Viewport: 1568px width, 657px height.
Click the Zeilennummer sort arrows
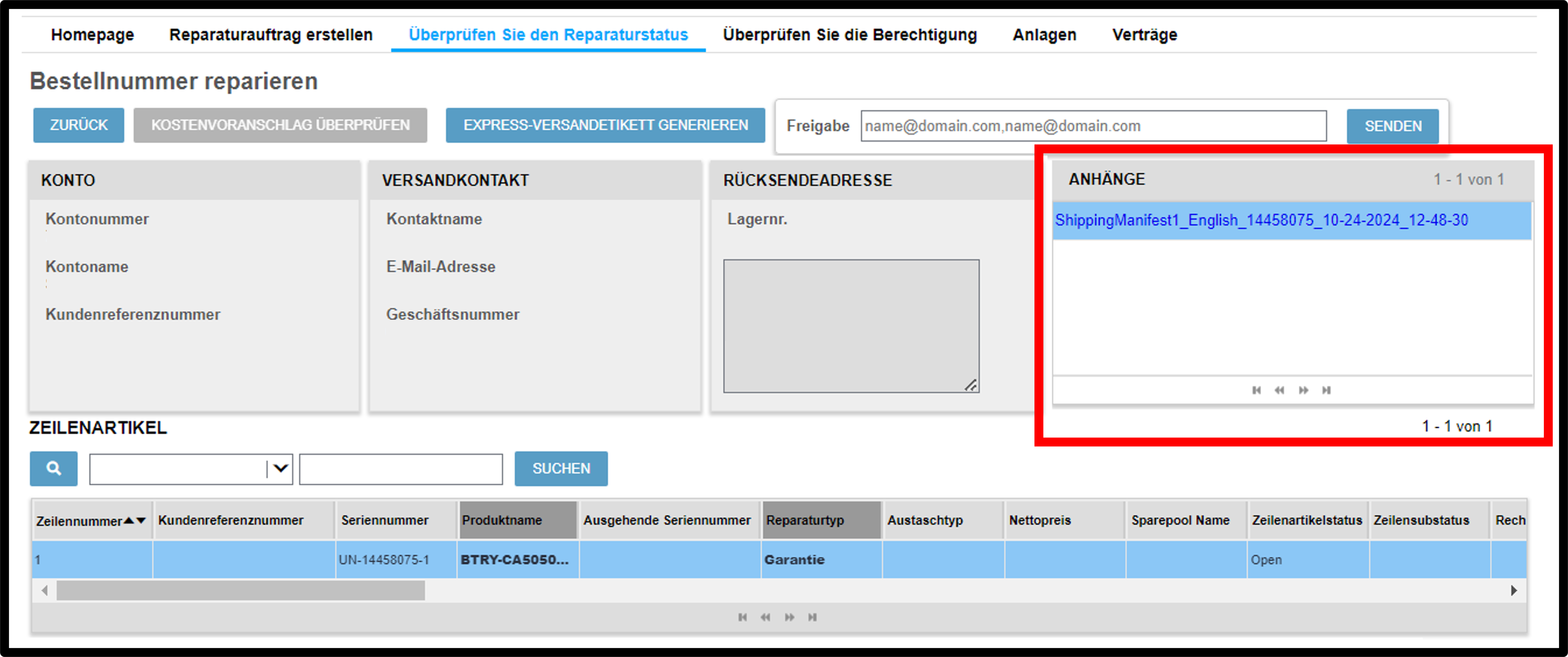[135, 521]
